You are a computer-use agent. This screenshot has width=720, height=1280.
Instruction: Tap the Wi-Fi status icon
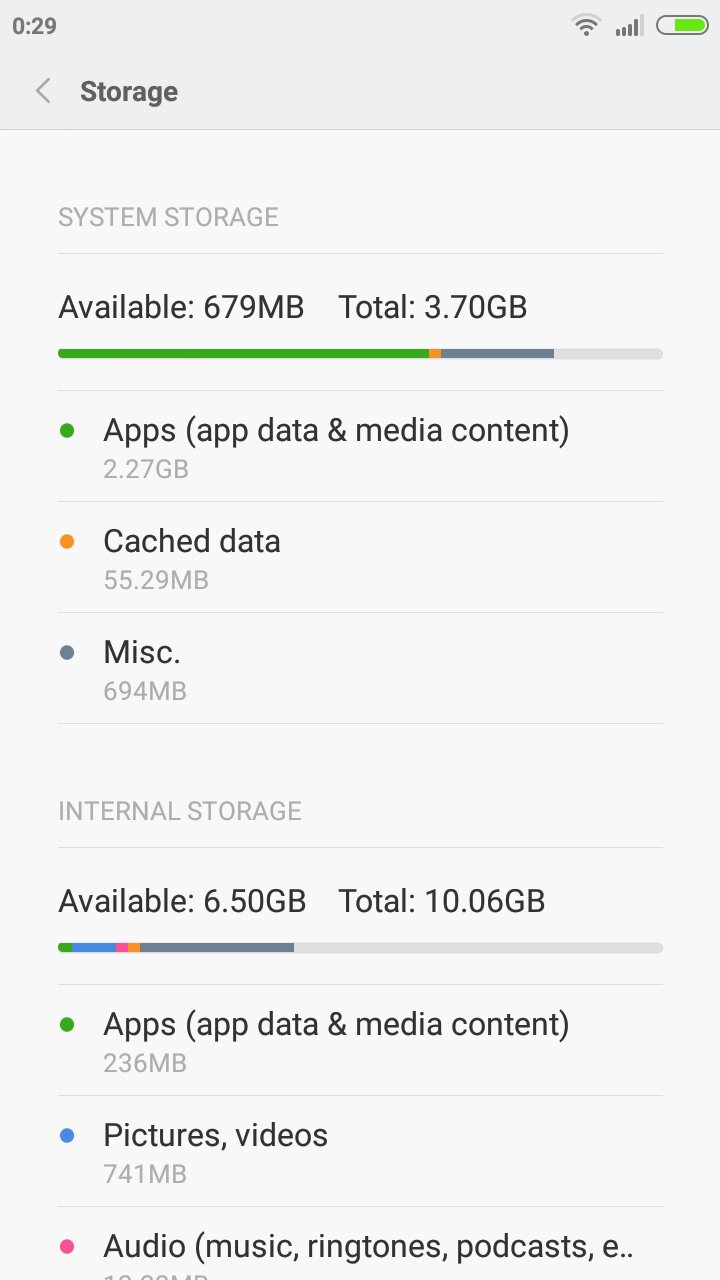pyautogui.click(x=586, y=26)
